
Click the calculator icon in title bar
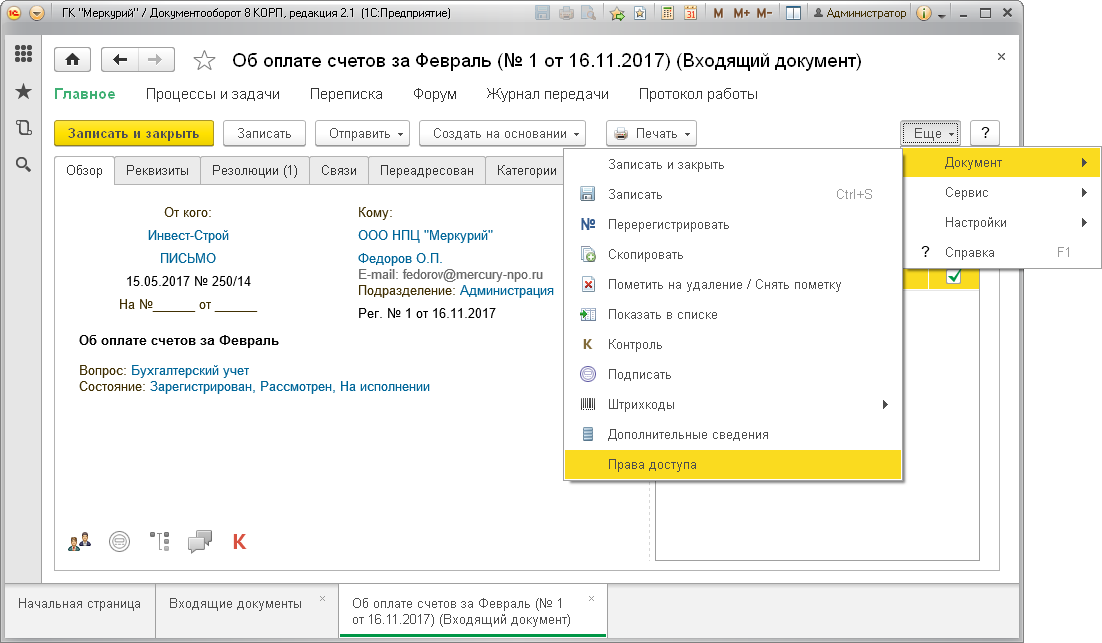668,13
